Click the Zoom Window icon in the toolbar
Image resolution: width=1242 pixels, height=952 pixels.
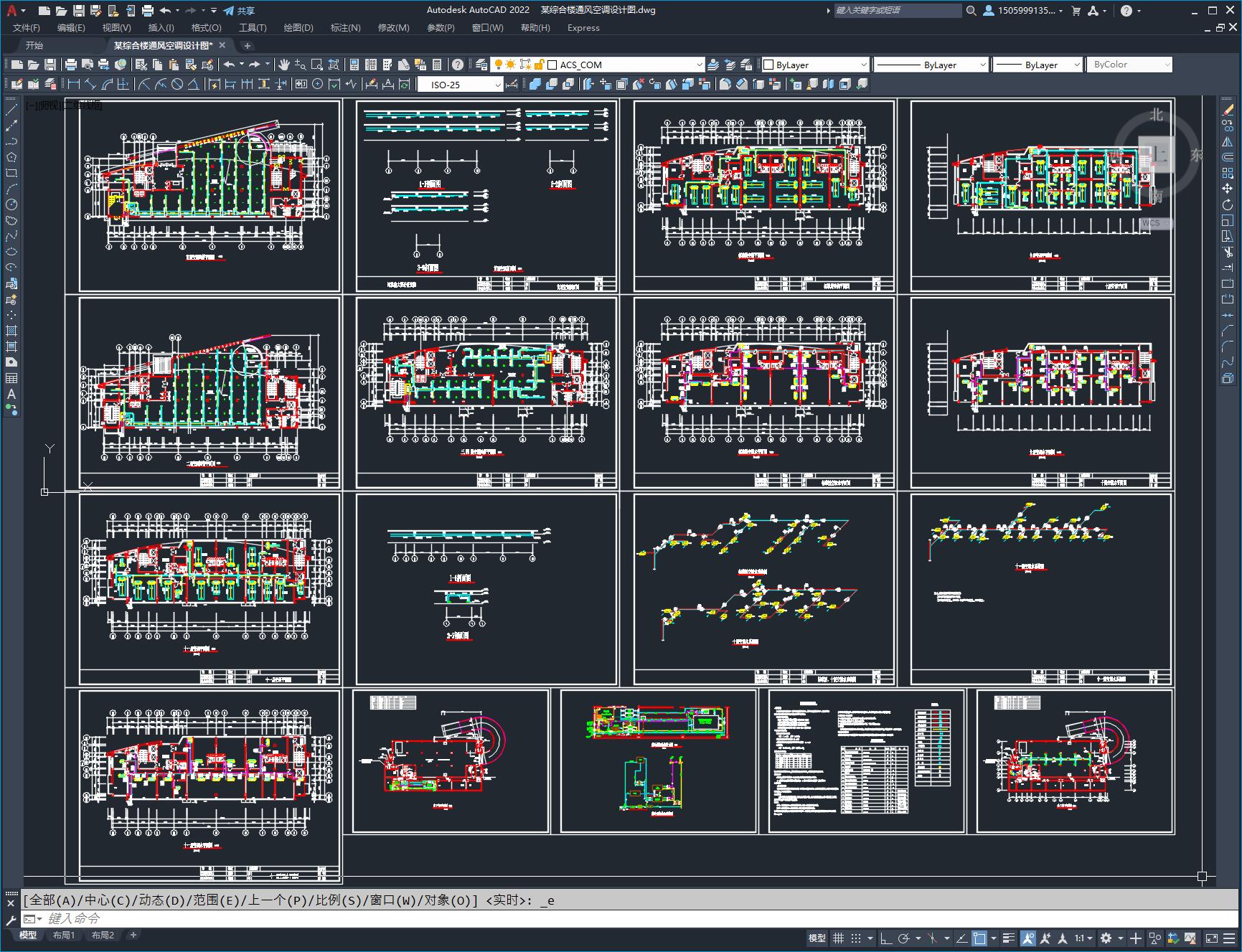(317, 65)
